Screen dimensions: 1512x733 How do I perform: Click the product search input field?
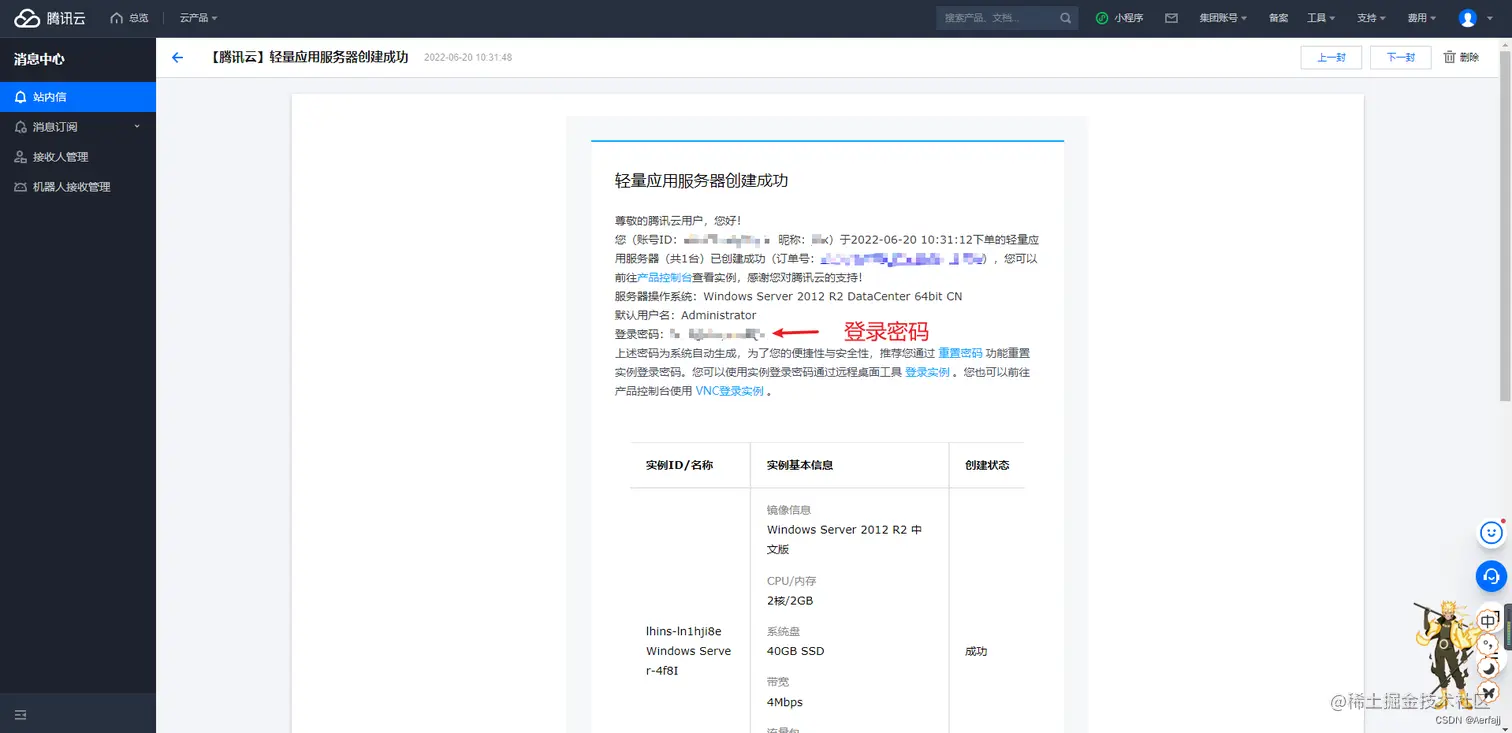coord(1000,17)
